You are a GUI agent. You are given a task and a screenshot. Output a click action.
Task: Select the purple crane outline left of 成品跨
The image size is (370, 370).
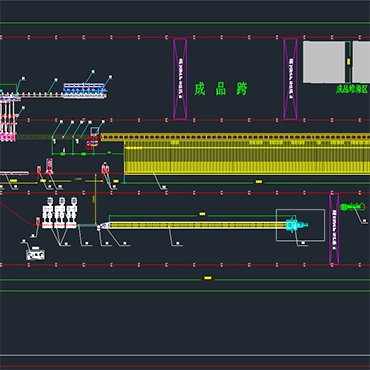[180, 79]
